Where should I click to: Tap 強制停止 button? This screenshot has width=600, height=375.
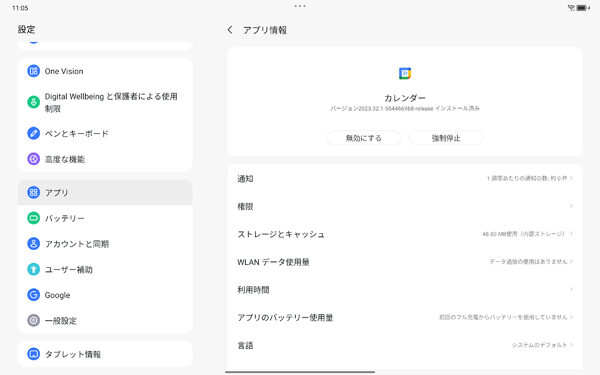pos(446,138)
